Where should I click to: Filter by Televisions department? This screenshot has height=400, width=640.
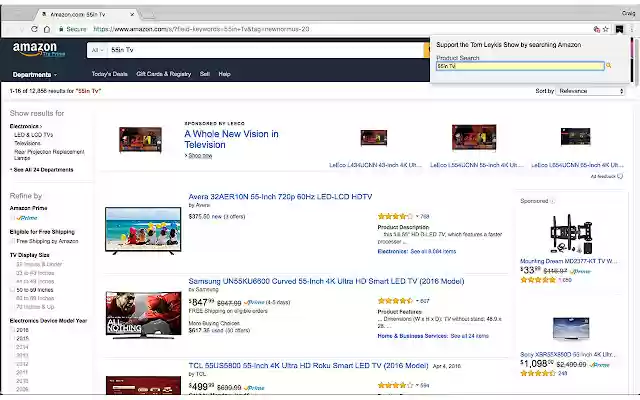click(27, 143)
